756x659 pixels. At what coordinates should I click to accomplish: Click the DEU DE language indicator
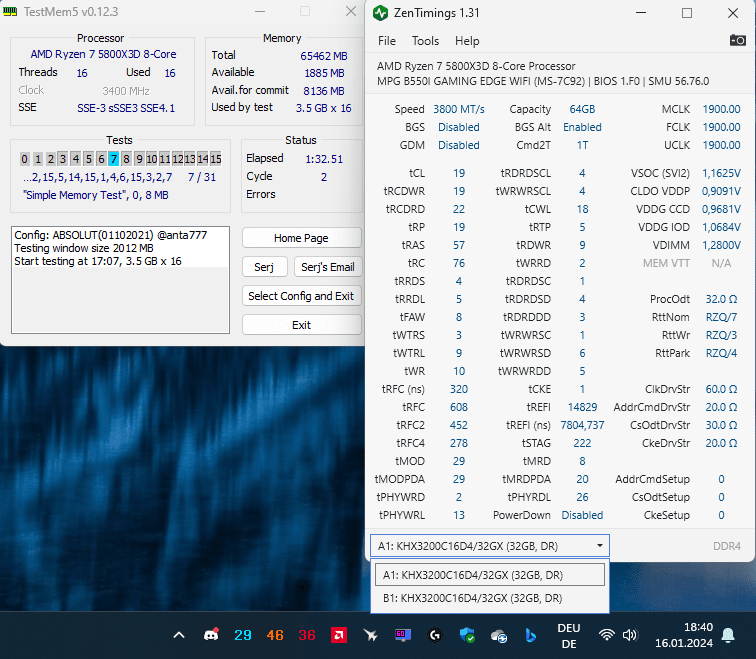click(569, 636)
